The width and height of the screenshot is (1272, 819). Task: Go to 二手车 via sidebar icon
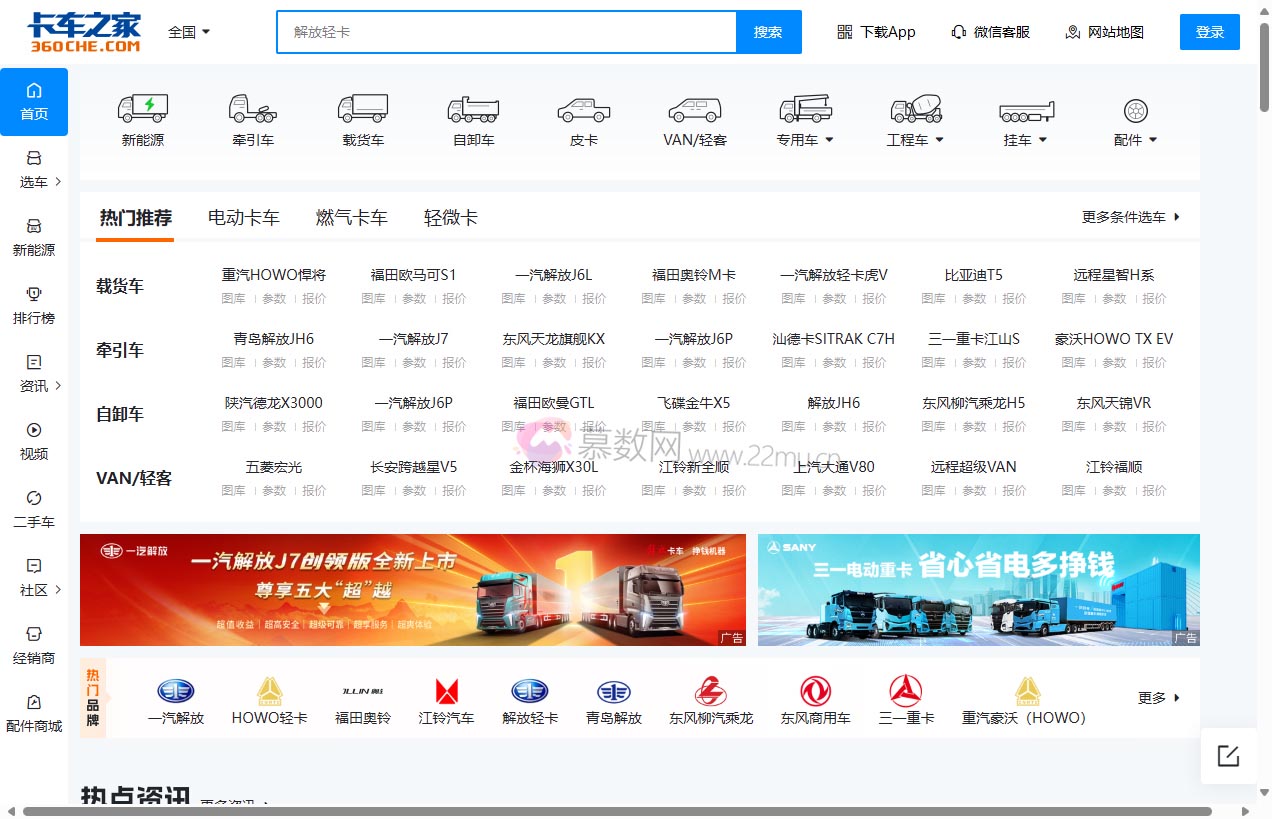click(x=34, y=510)
